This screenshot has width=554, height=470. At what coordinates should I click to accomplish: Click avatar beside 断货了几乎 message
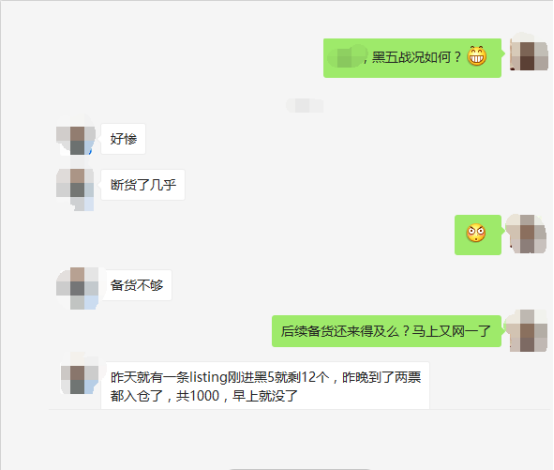click(75, 186)
